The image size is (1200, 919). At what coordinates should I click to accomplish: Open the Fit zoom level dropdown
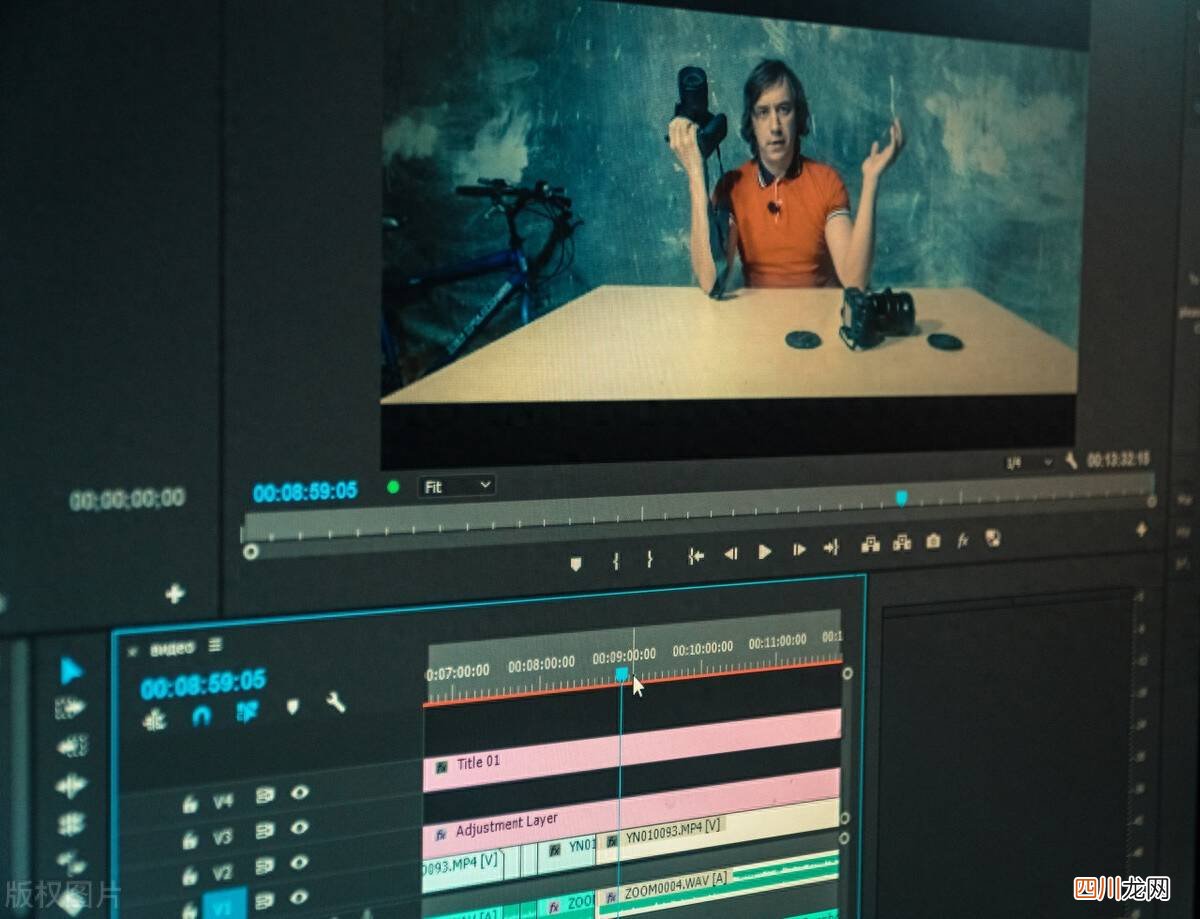(456, 486)
